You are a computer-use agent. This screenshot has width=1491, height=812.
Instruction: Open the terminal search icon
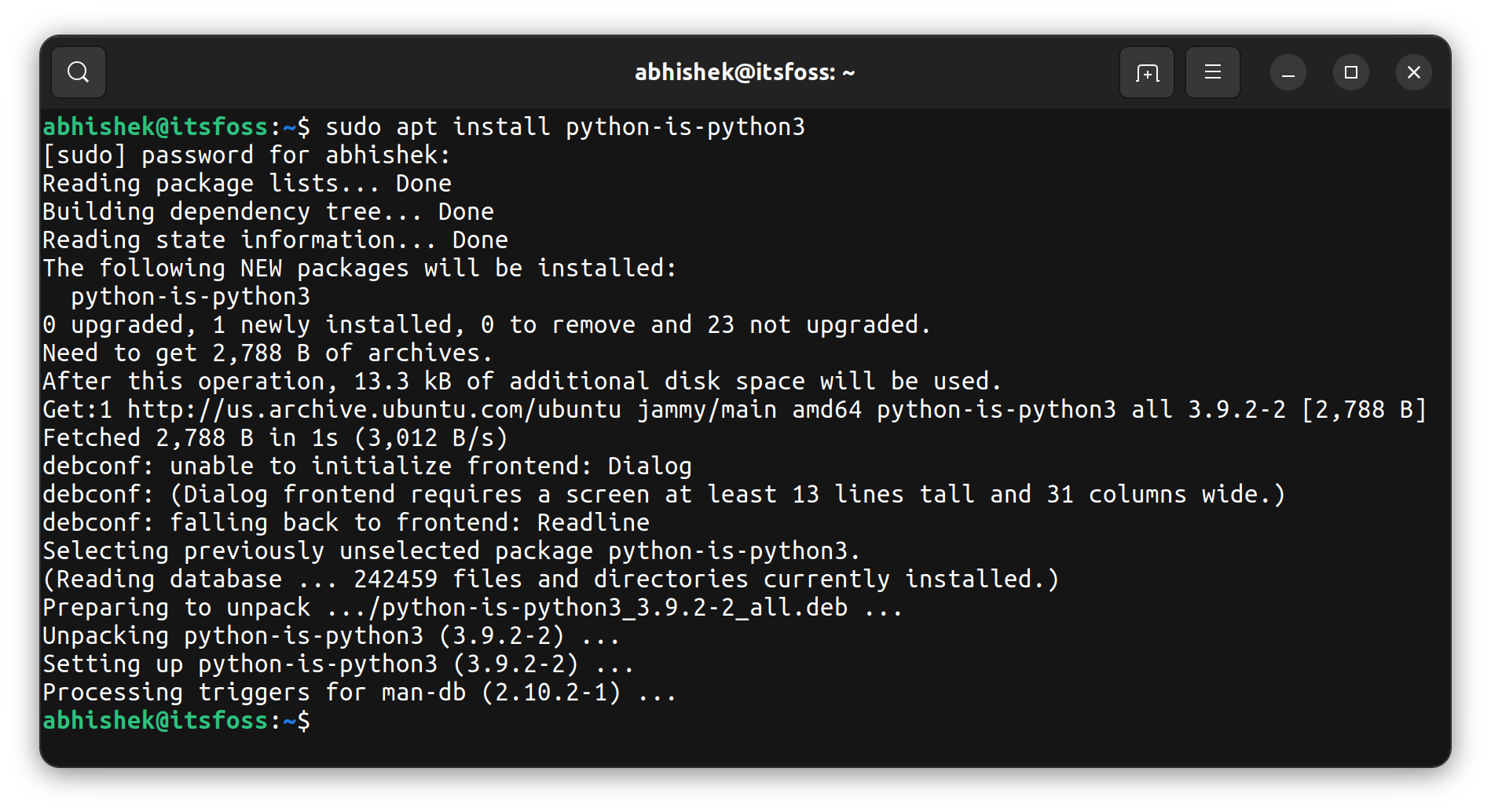coord(79,72)
